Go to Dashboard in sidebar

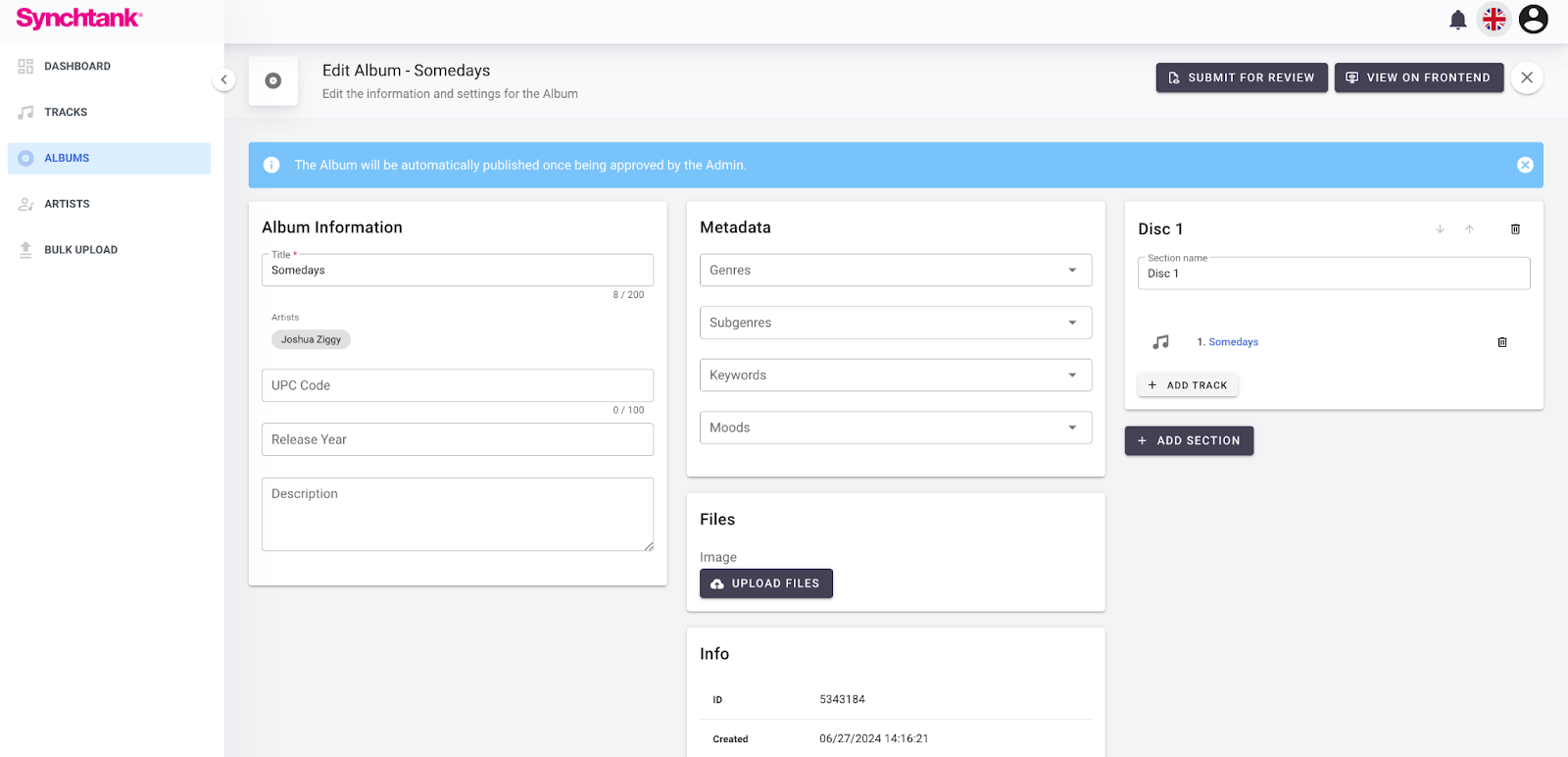pyautogui.click(x=76, y=67)
